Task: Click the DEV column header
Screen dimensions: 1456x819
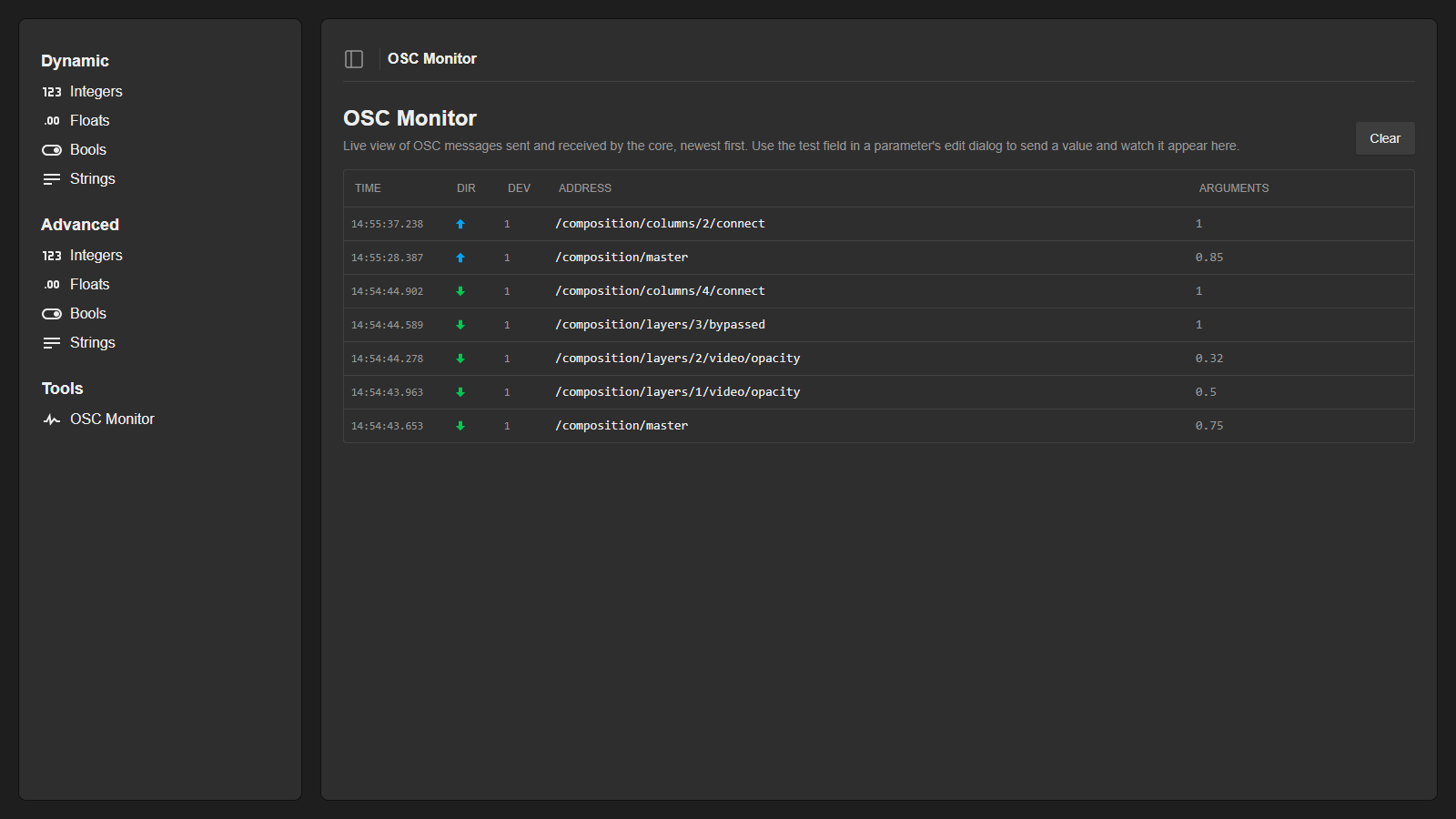Action: [519, 188]
